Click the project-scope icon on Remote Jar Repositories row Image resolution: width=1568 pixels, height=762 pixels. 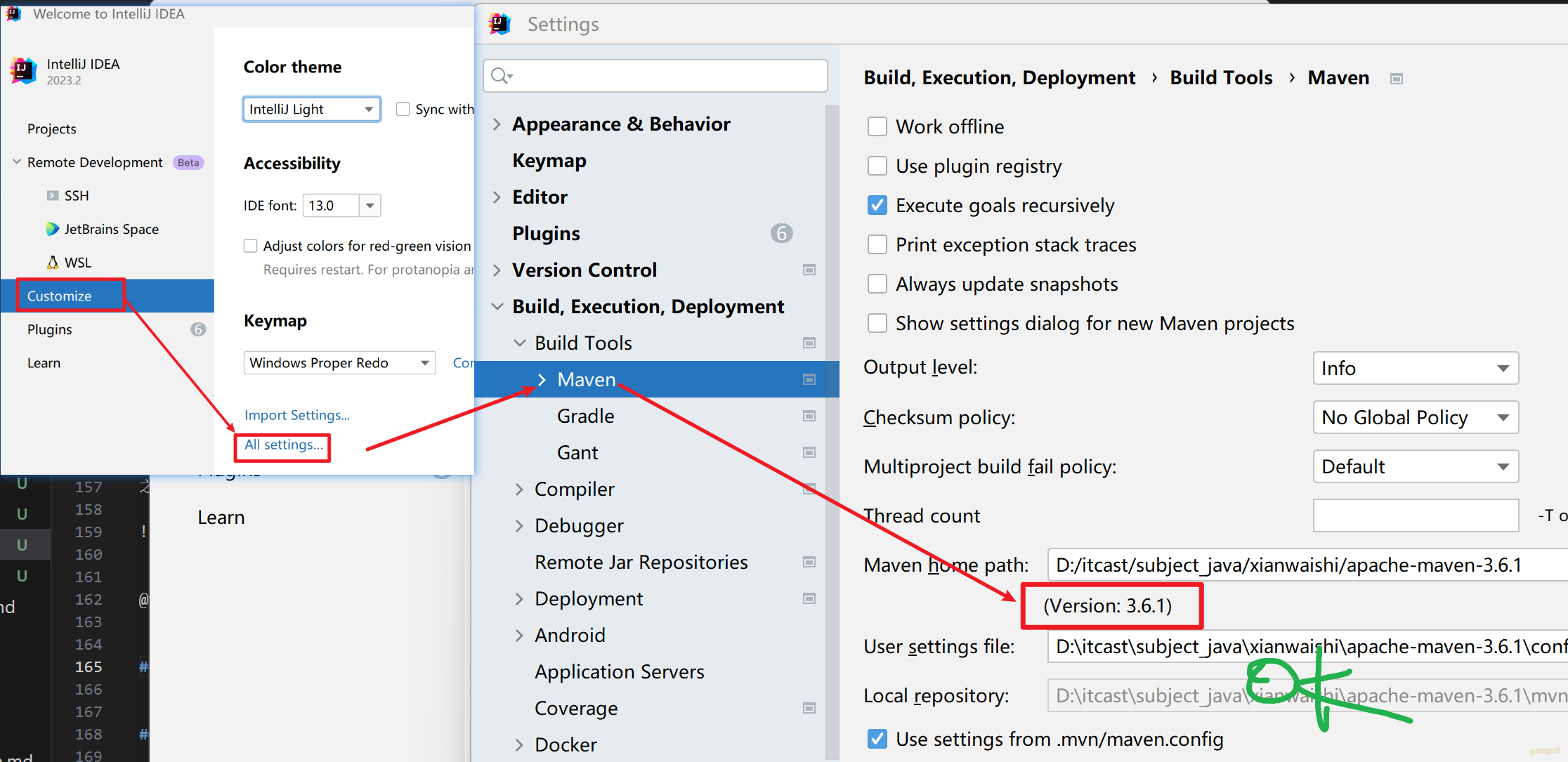pyautogui.click(x=809, y=562)
